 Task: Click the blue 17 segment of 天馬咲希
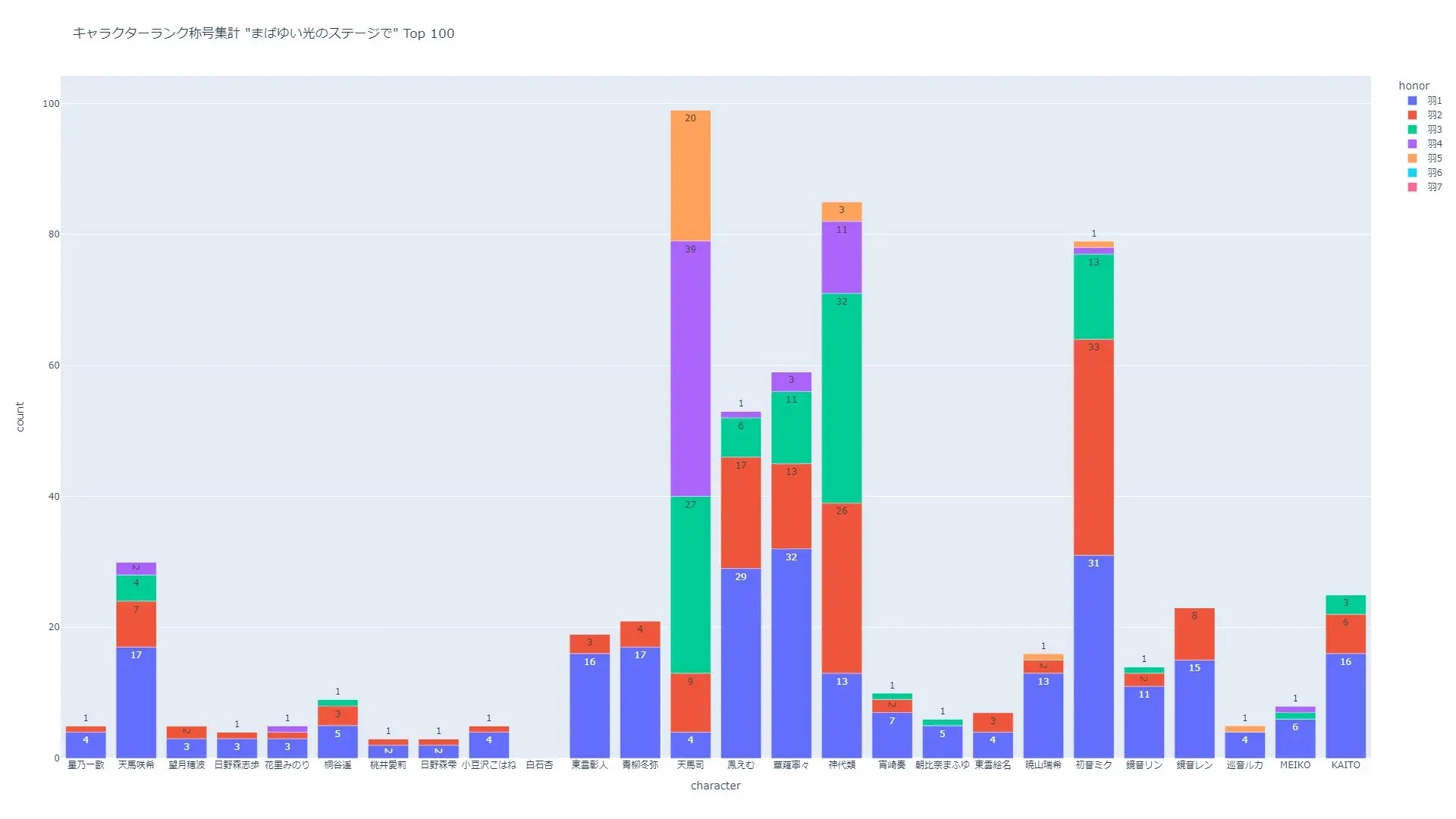tap(136, 702)
